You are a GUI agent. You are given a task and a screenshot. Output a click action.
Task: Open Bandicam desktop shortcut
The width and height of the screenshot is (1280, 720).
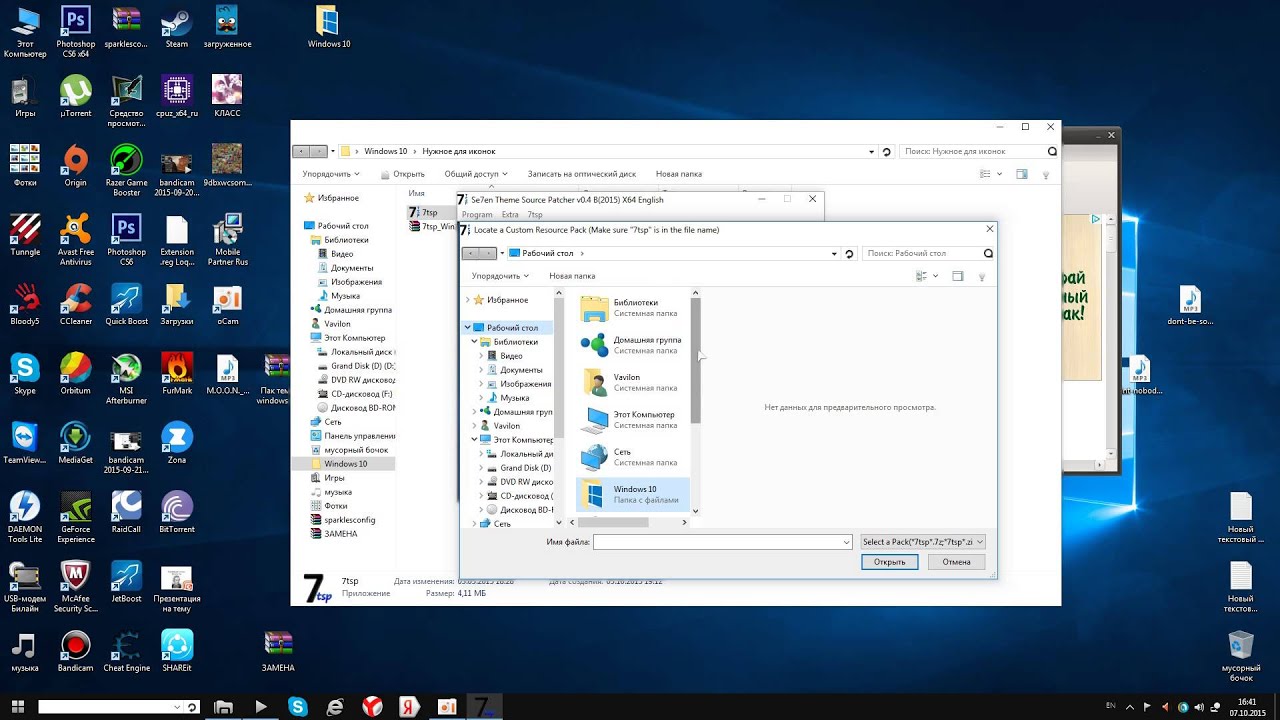76,650
